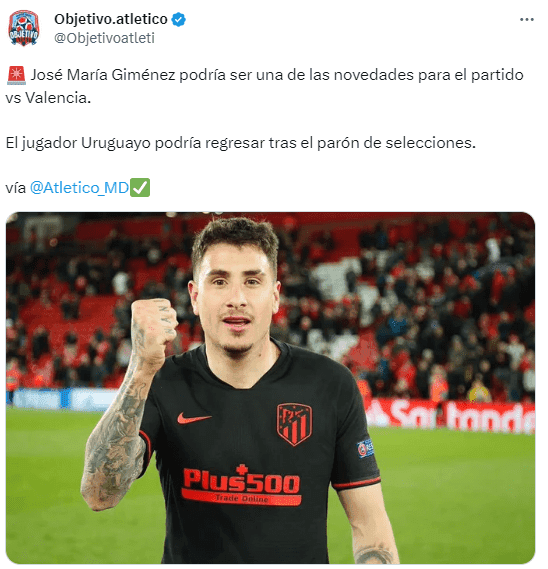548x569 pixels.
Task: Click the UEFA badge on the sleeve
Action: point(365,448)
